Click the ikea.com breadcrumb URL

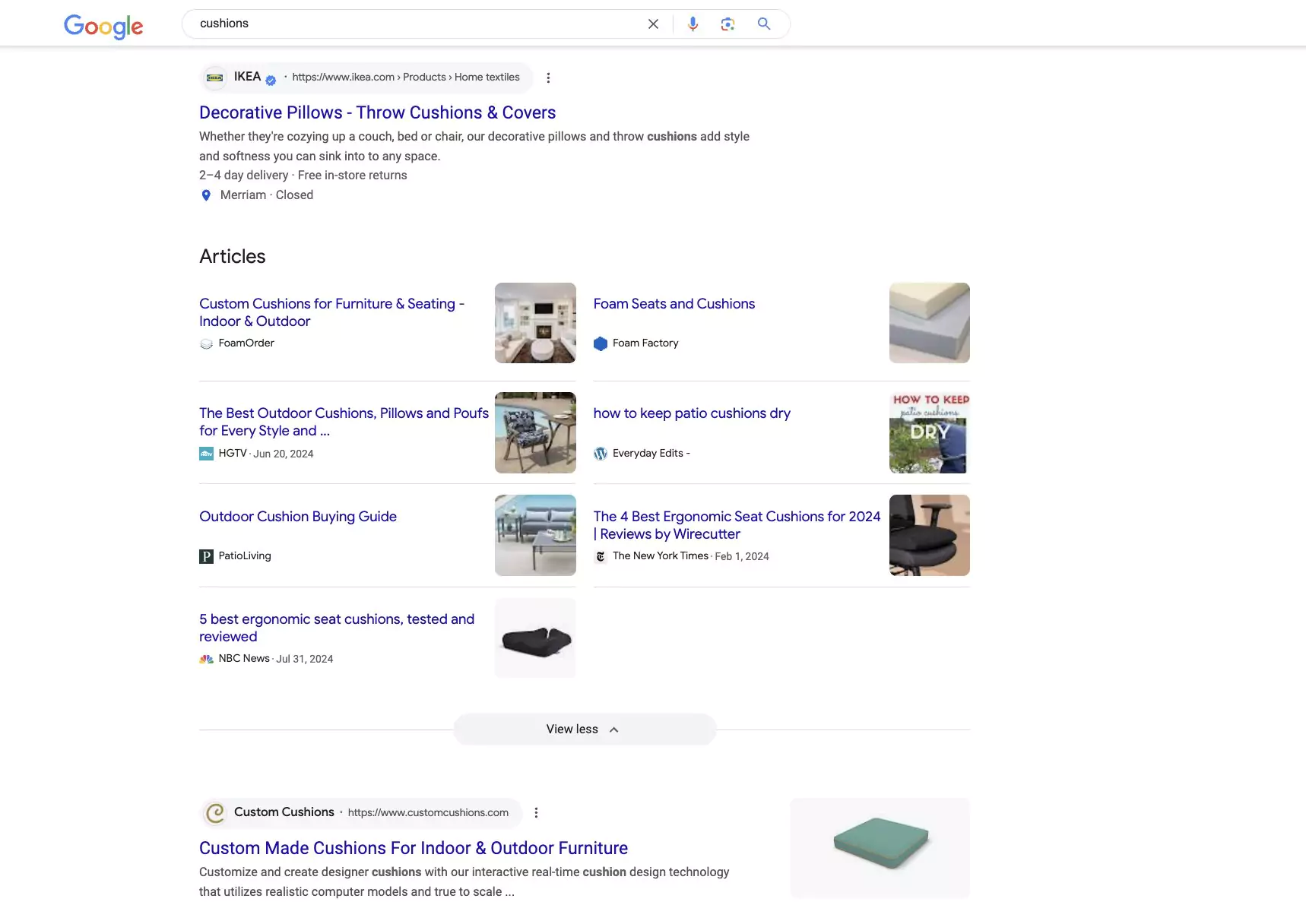tap(406, 78)
